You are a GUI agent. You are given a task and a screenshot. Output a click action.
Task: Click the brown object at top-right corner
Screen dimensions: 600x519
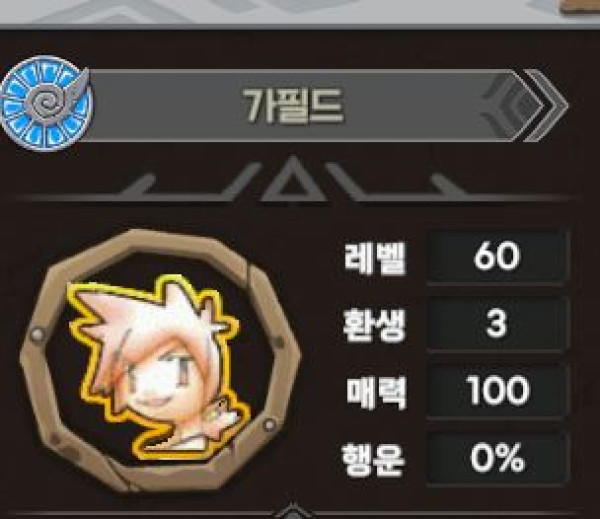pos(580,7)
